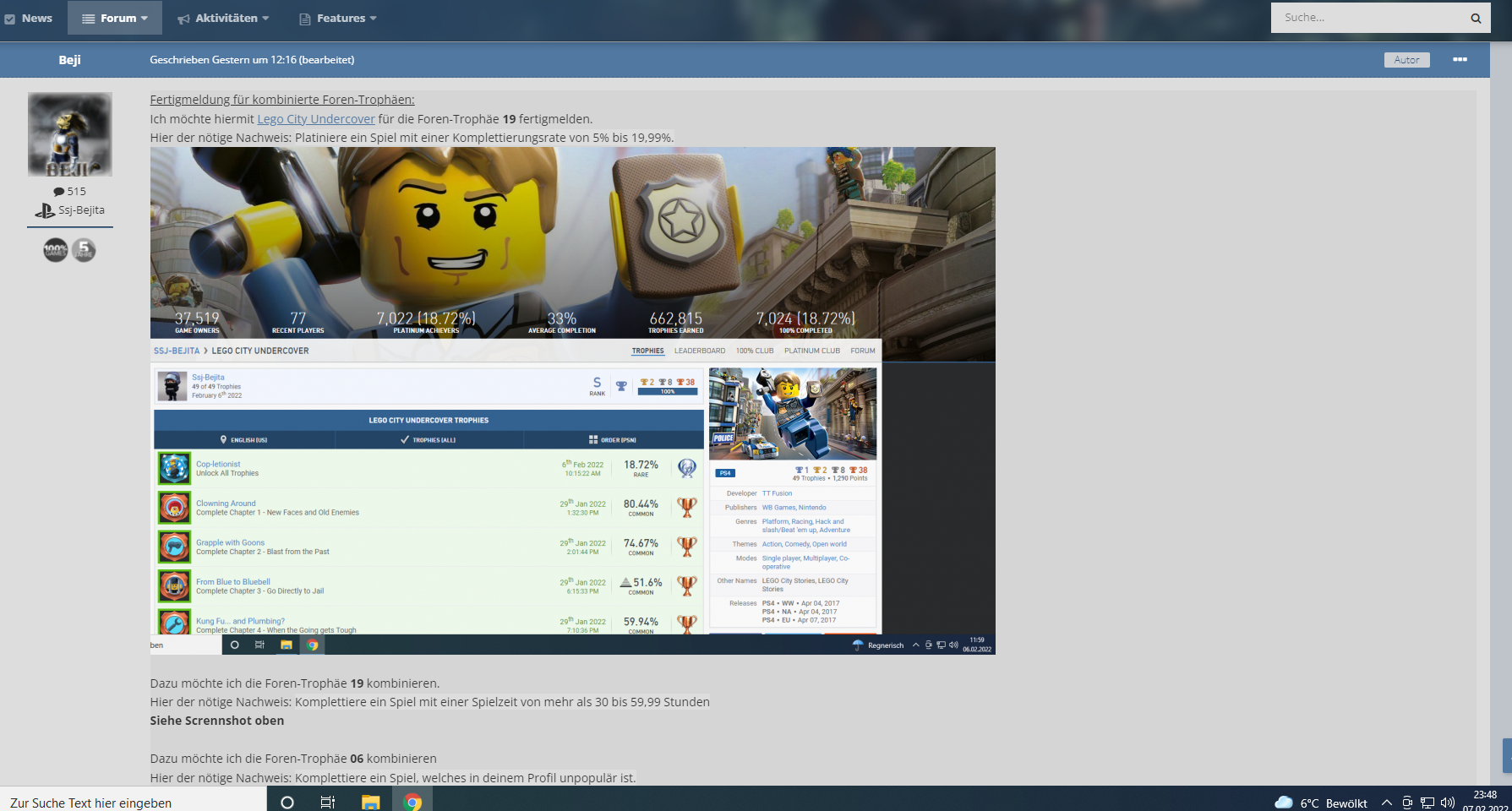Click the Lego City cover art thumbnail
The image size is (1512, 811).
[x=793, y=414]
